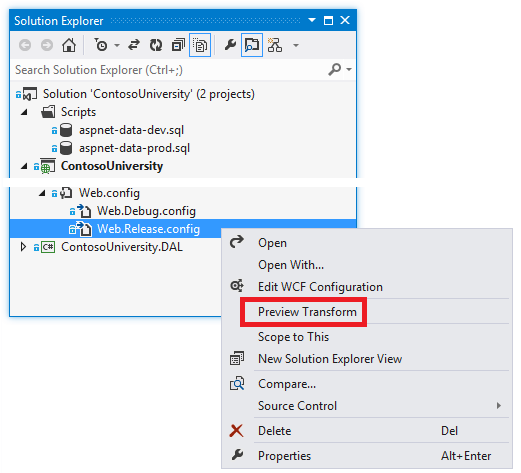Click the Properties wrench toolbar icon
Viewport: 521px width, 473px height.
coord(230,45)
